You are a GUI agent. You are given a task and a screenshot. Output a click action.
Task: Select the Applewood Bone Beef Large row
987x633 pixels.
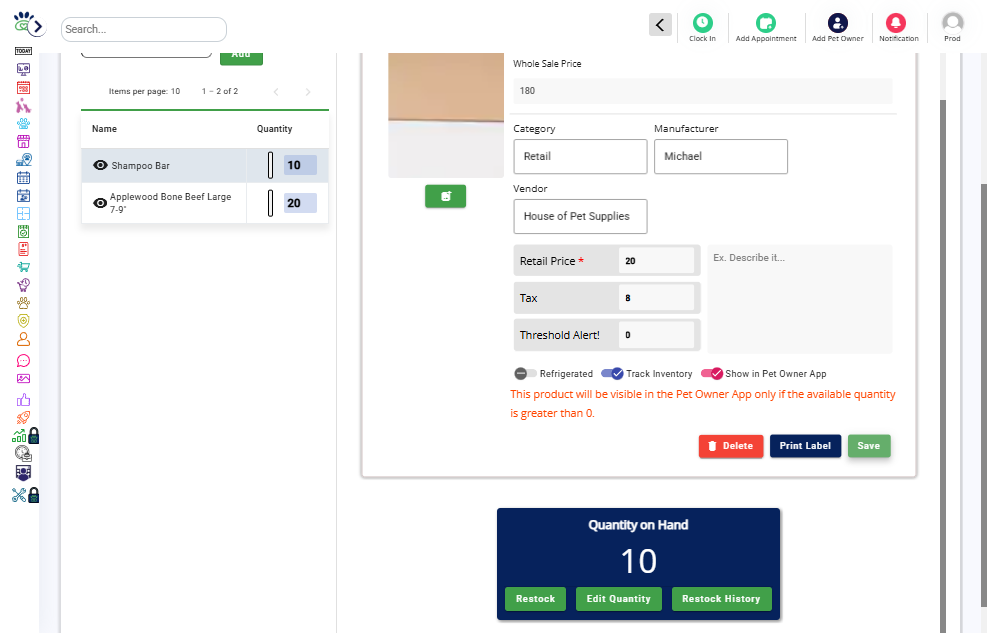tap(205, 203)
